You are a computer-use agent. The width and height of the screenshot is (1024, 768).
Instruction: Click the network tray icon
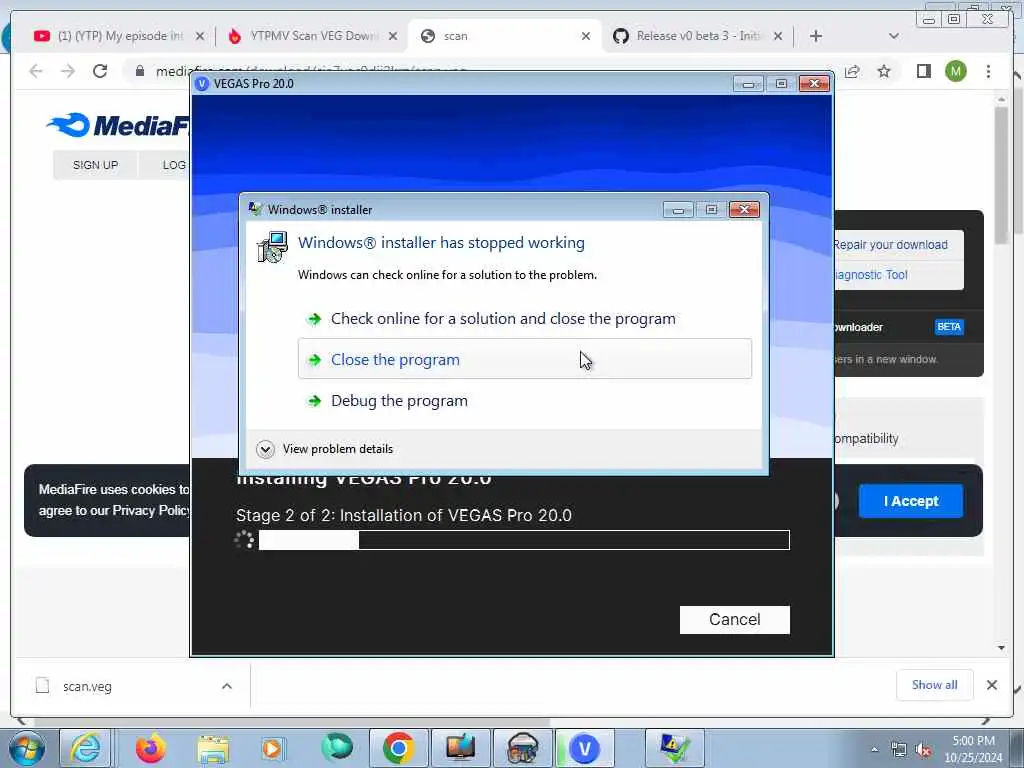tap(899, 750)
